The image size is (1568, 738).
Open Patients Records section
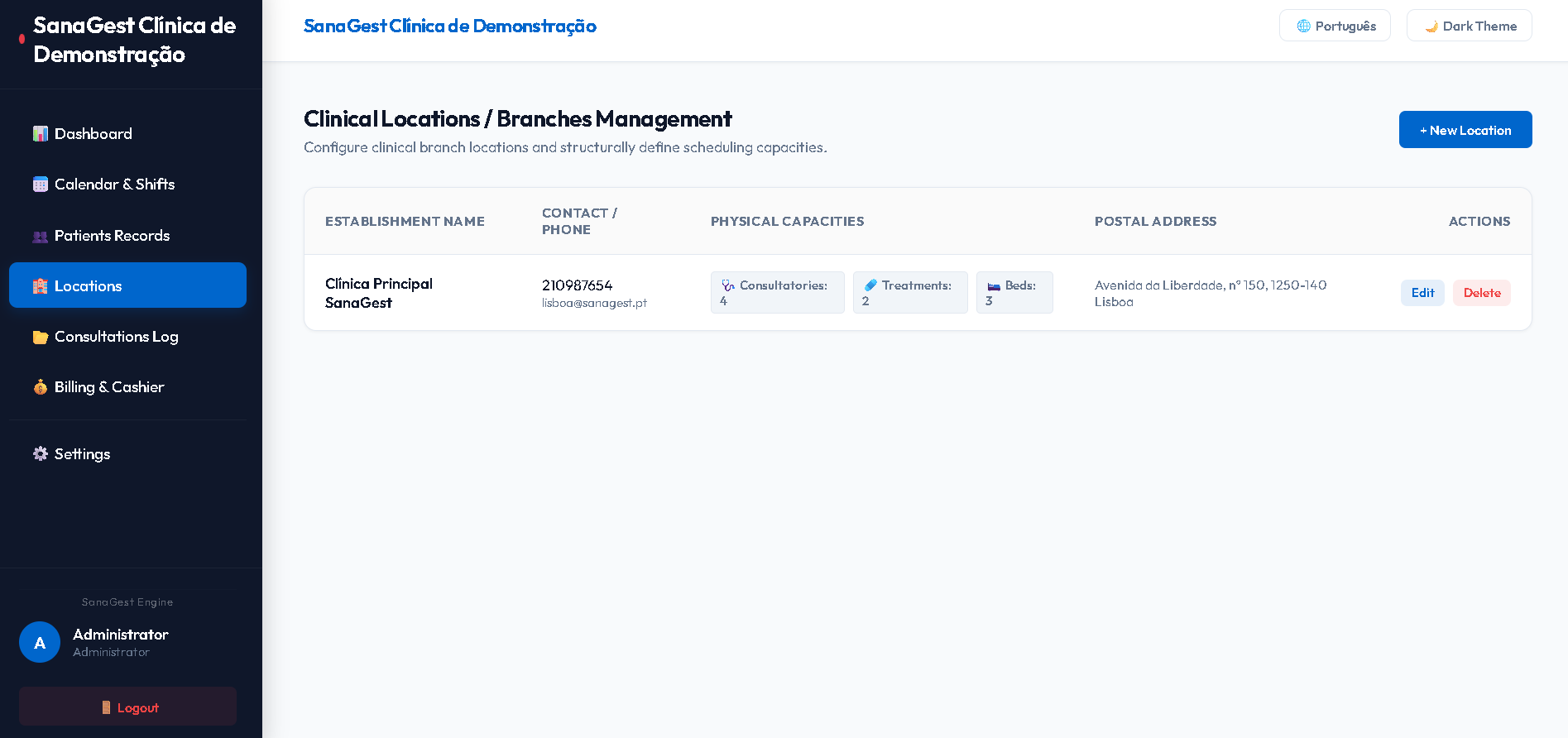pyautogui.click(x=127, y=236)
